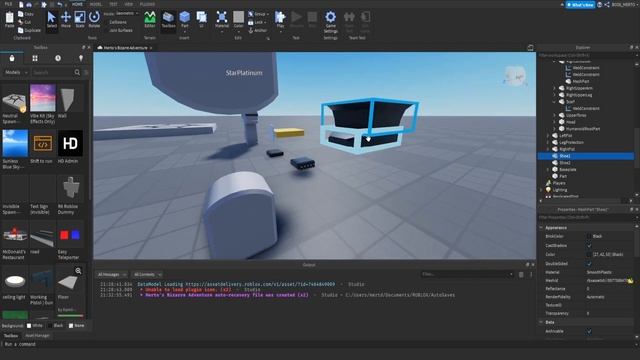Open Toolbox Creations lightbulb tab
Viewport: 640px width, 360px height.
pos(81,58)
